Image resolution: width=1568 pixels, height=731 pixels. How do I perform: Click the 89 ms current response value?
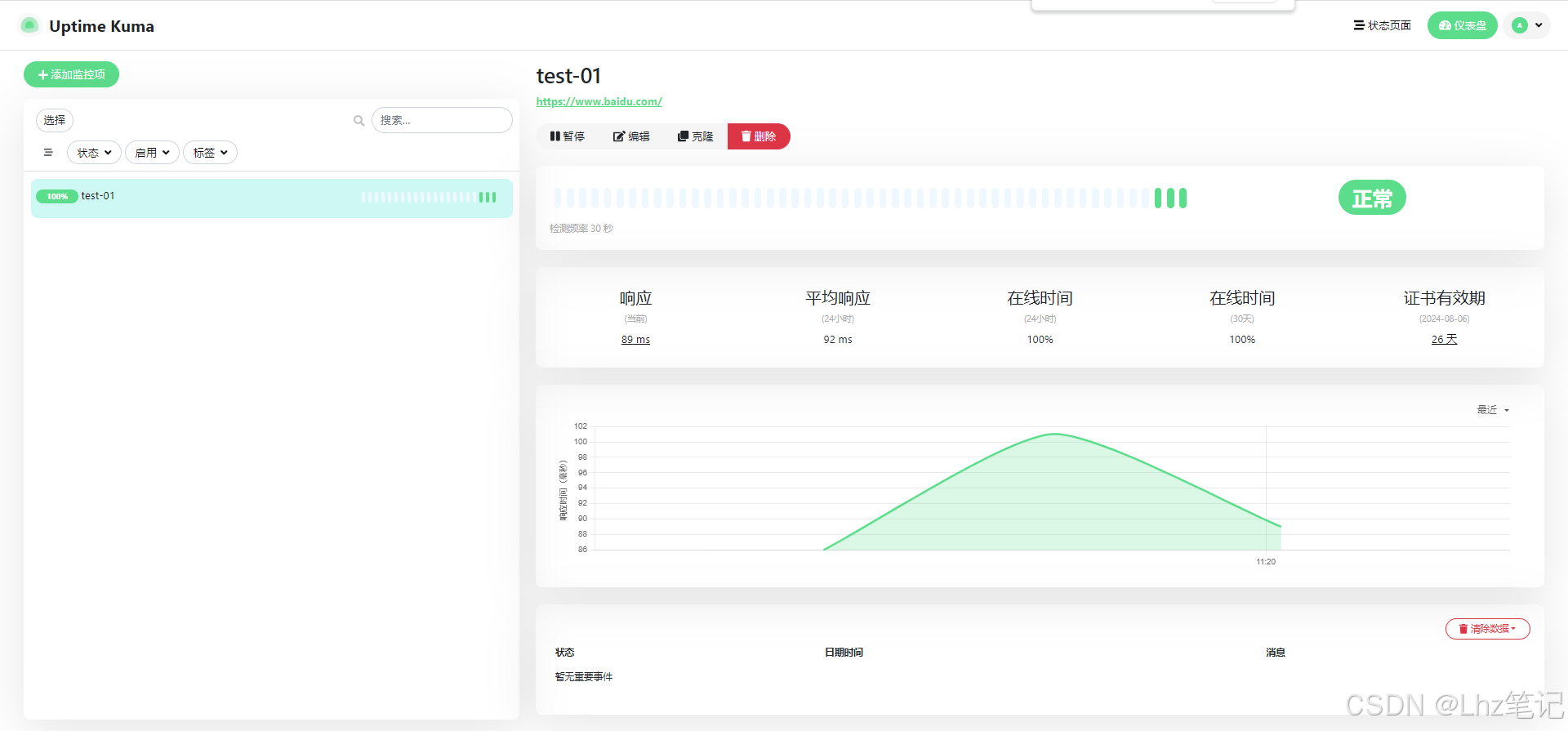click(635, 340)
